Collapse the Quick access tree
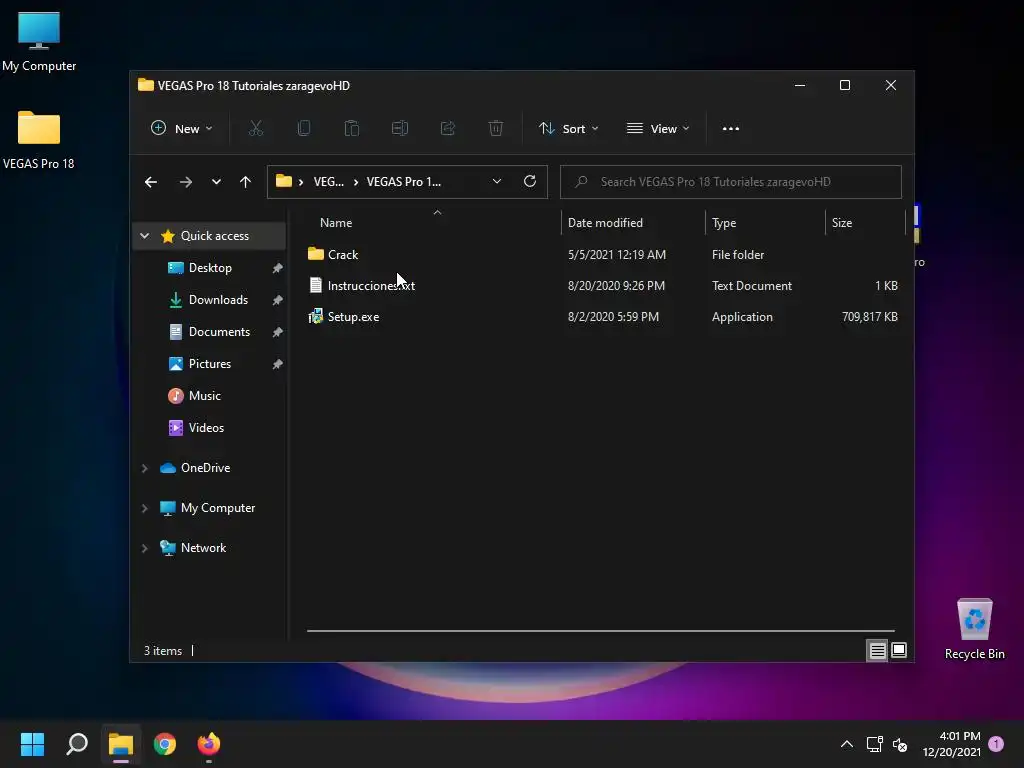 (x=145, y=236)
